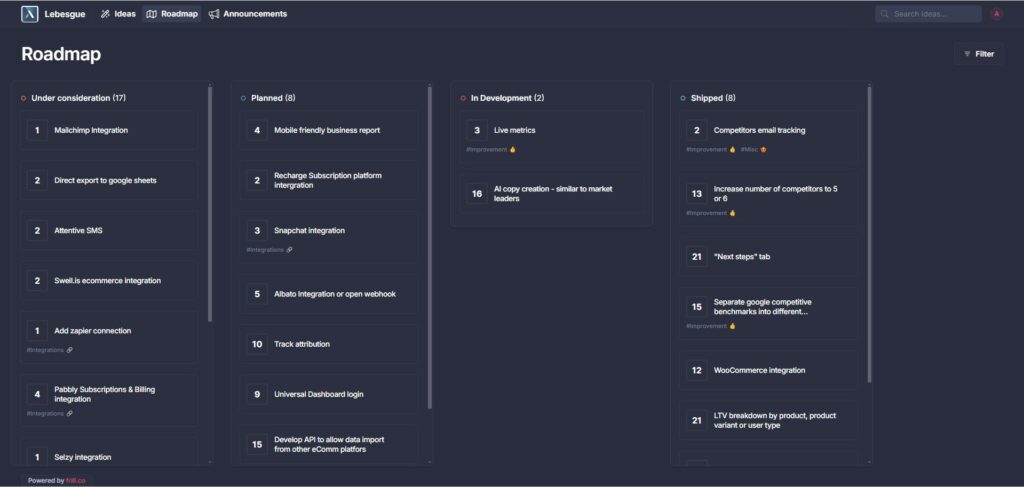The height and width of the screenshot is (487, 1024).
Task: Open Mobile friendly business report idea
Action: tap(328, 130)
